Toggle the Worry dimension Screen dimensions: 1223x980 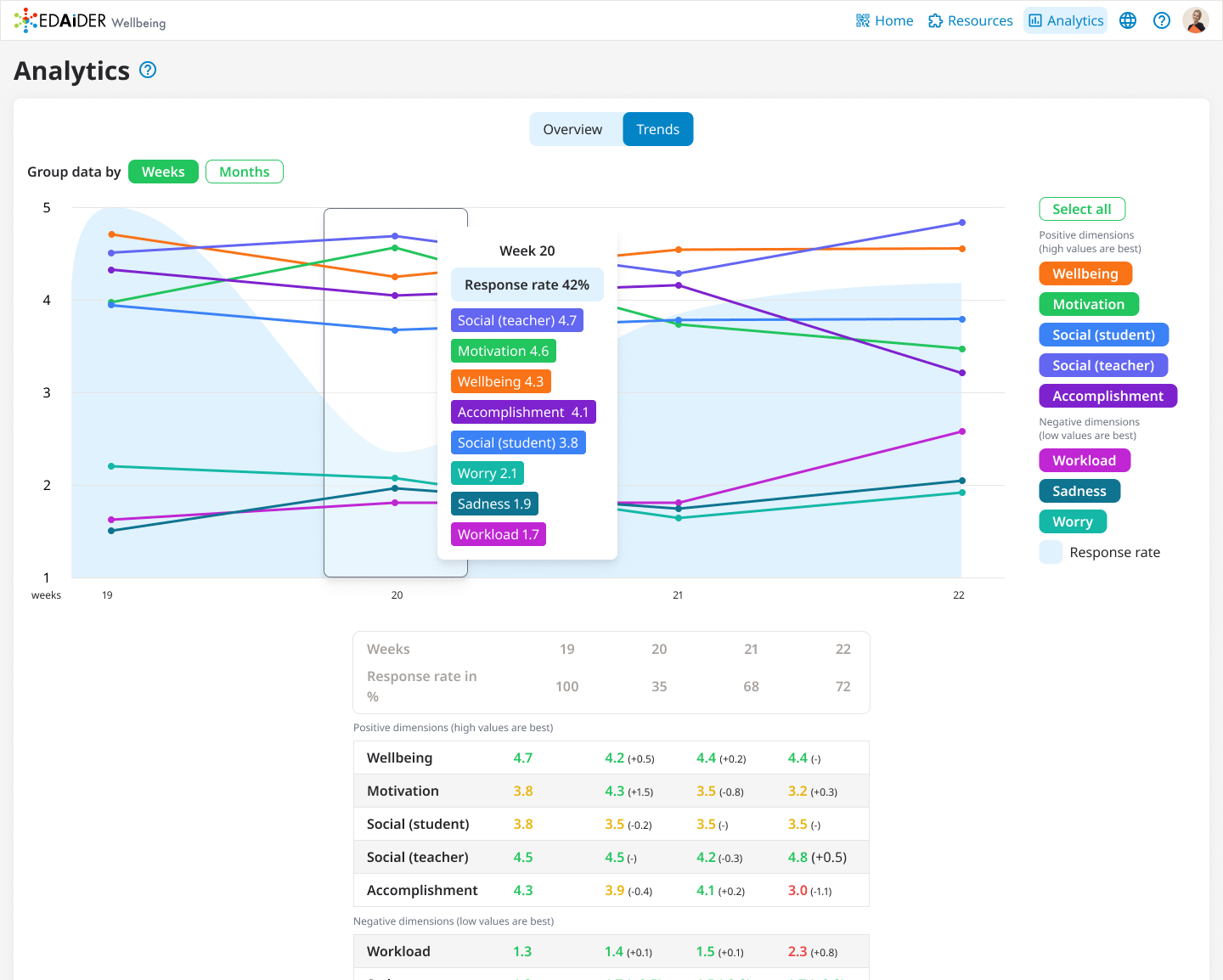1073,521
